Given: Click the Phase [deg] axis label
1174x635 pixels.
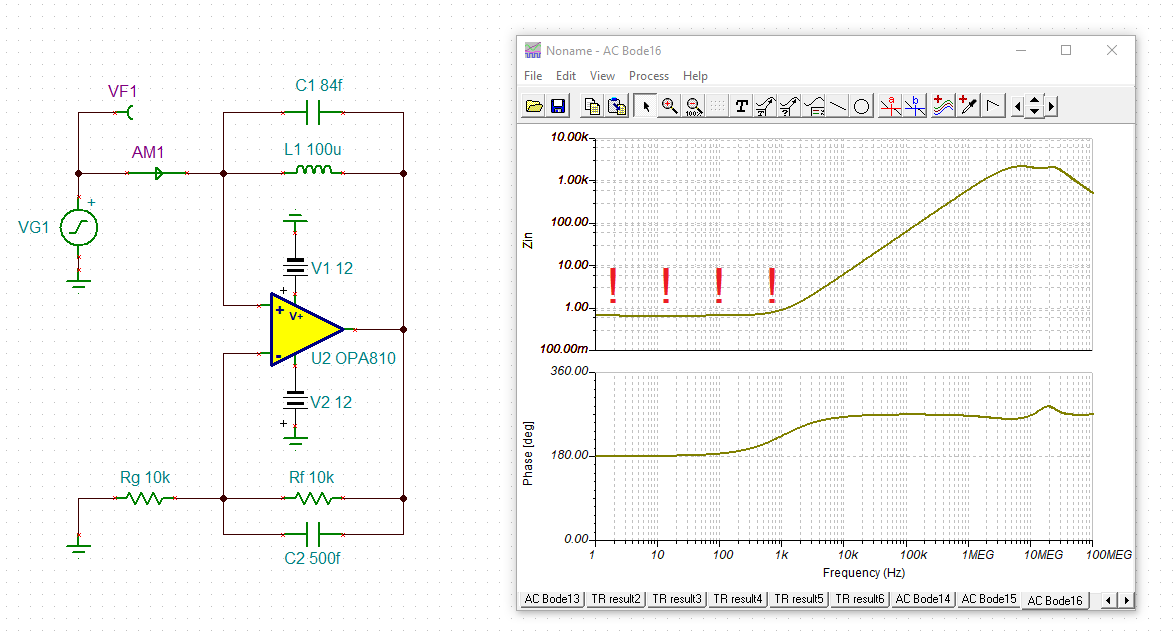Looking at the screenshot, I should pos(528,453).
